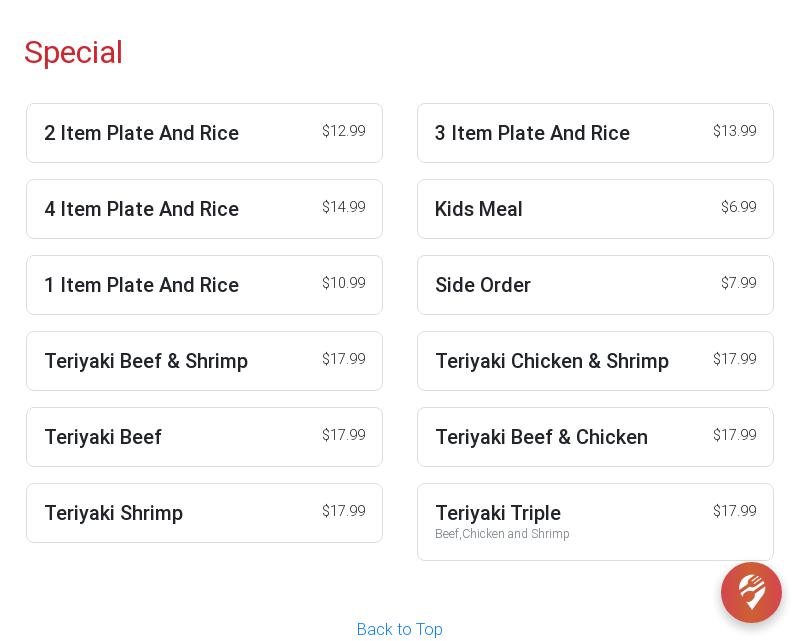Image resolution: width=800 pixels, height=641 pixels.
Task: Click the $12.99 price label
Action: tap(343, 131)
